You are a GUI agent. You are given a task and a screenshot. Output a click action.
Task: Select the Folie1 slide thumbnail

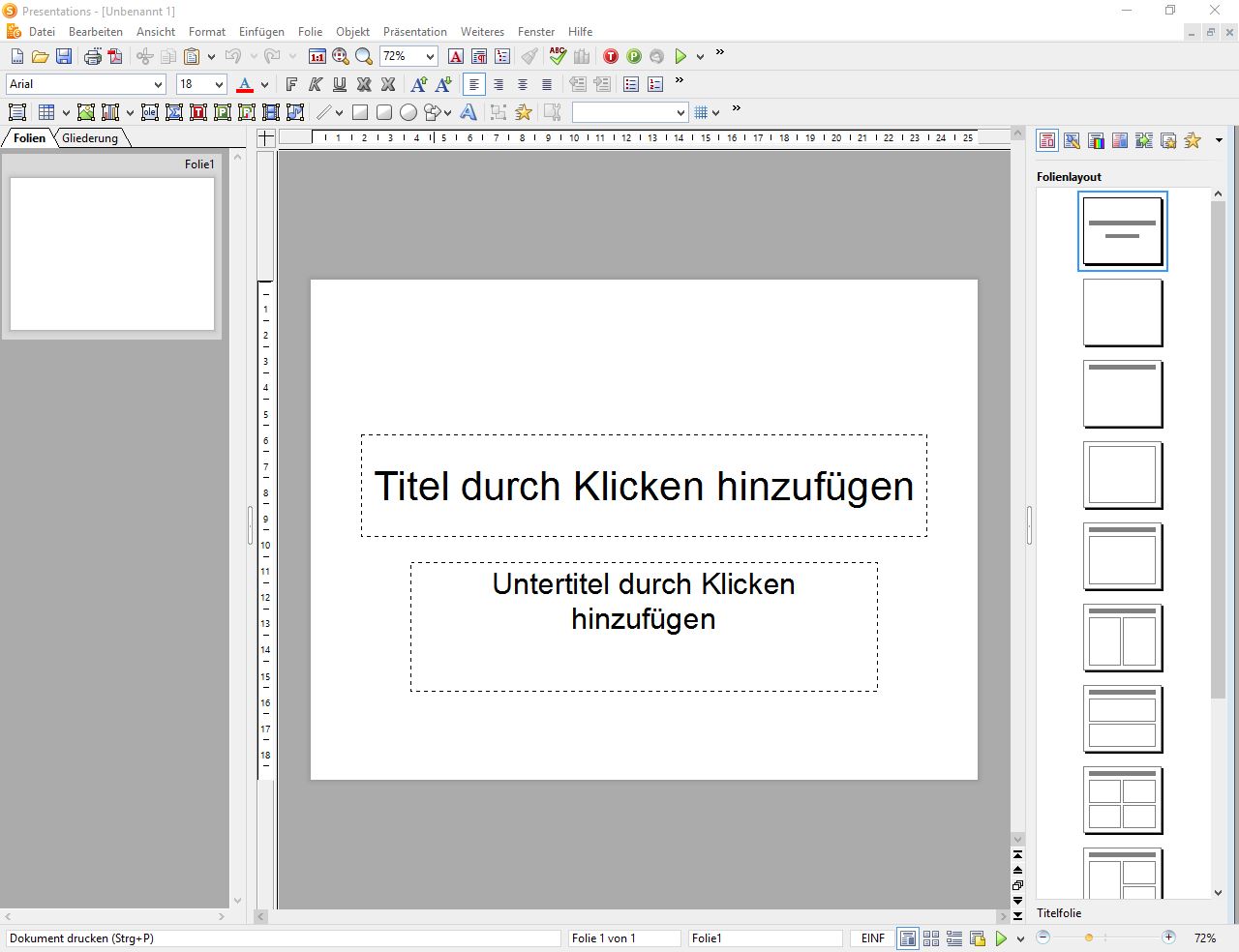click(x=112, y=253)
